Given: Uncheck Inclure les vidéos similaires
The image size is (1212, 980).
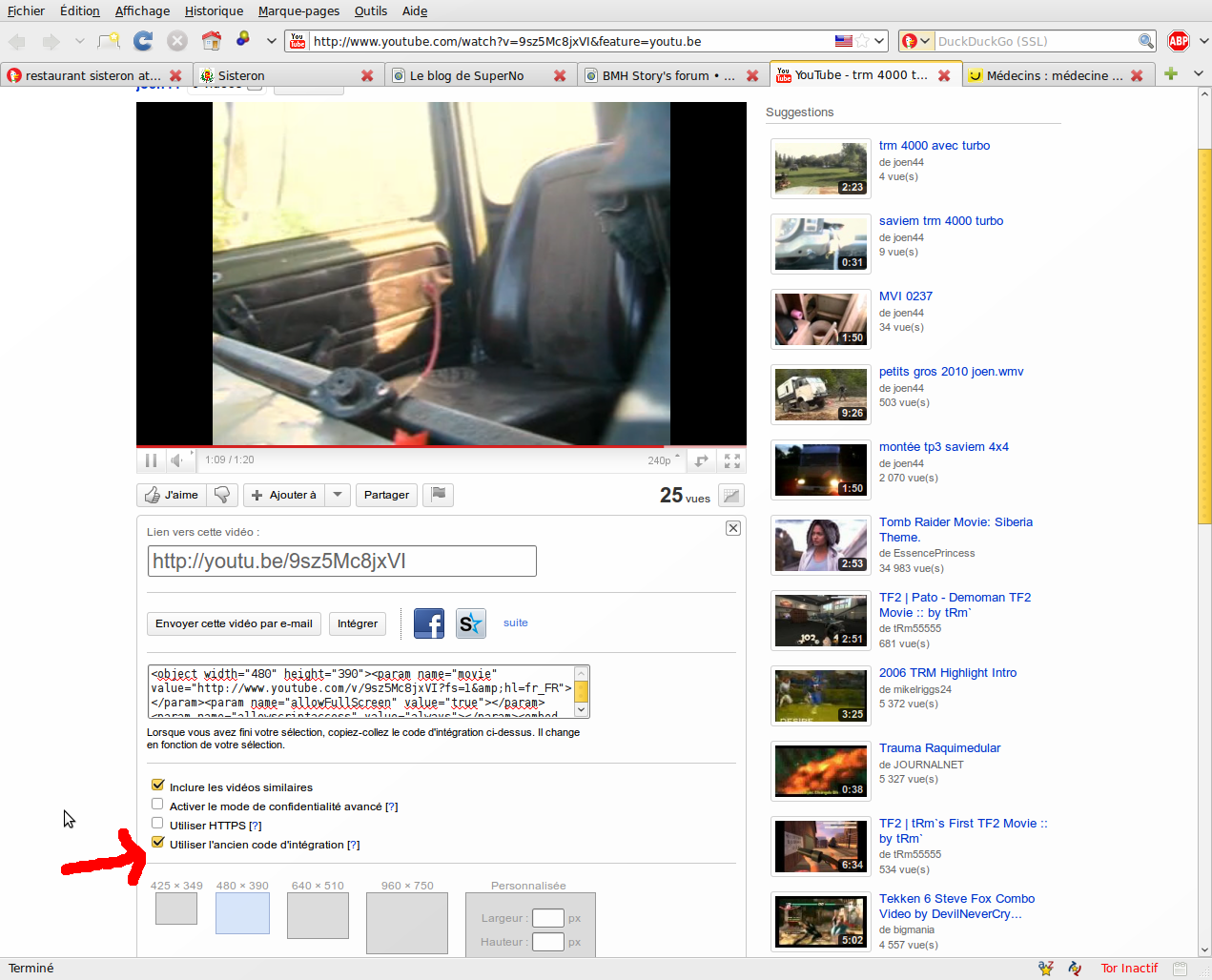Looking at the screenshot, I should pyautogui.click(x=158, y=786).
